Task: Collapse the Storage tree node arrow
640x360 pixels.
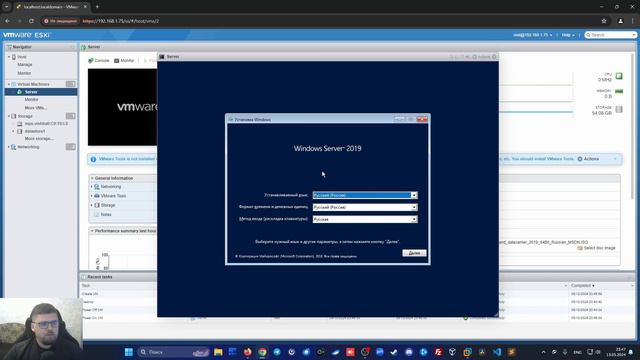Action: 9,116
